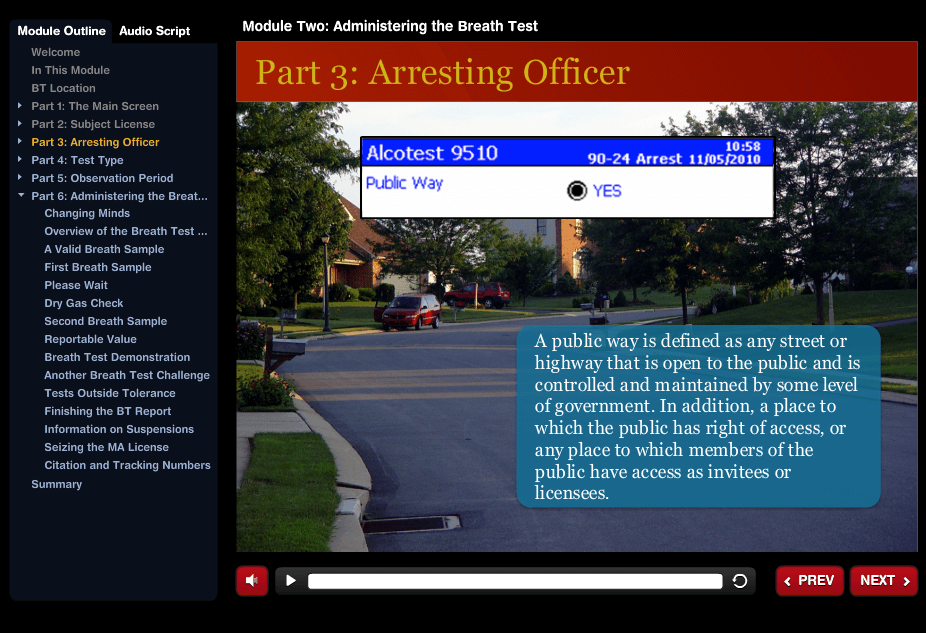Expand Part 1: The Main Screen arrow
Screen dimensions: 926x633
20,106
